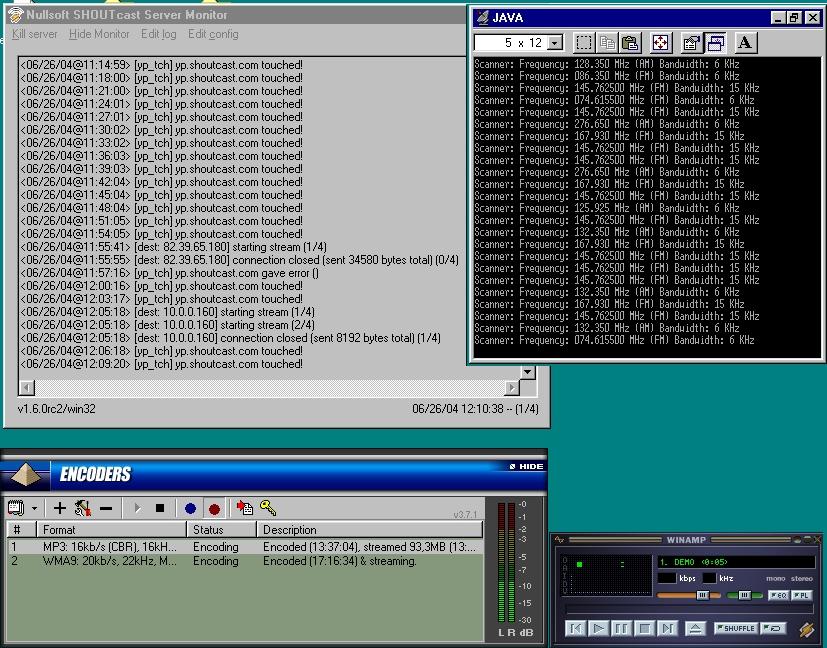Open encoder settings with the wrench icon
This screenshot has width=827, height=648.
pos(81,507)
